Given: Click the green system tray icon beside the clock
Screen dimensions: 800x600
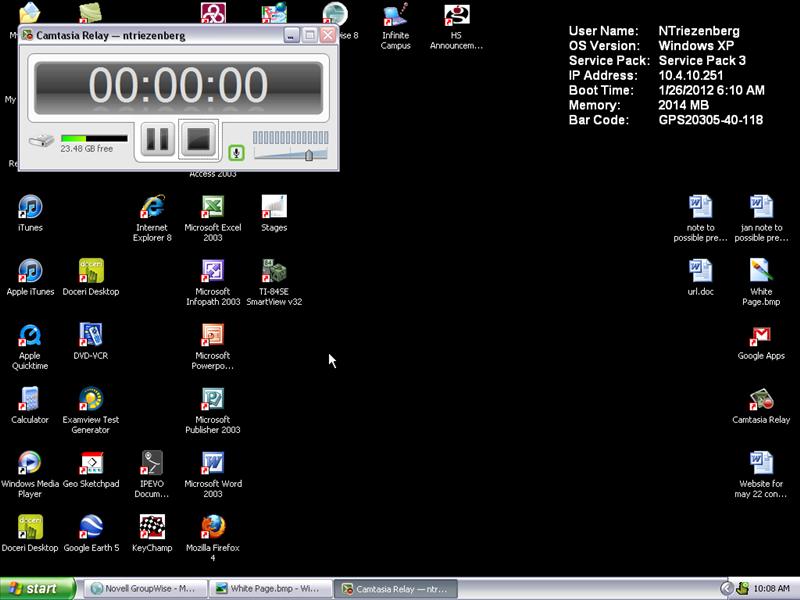Looking at the screenshot, I should point(743,589).
